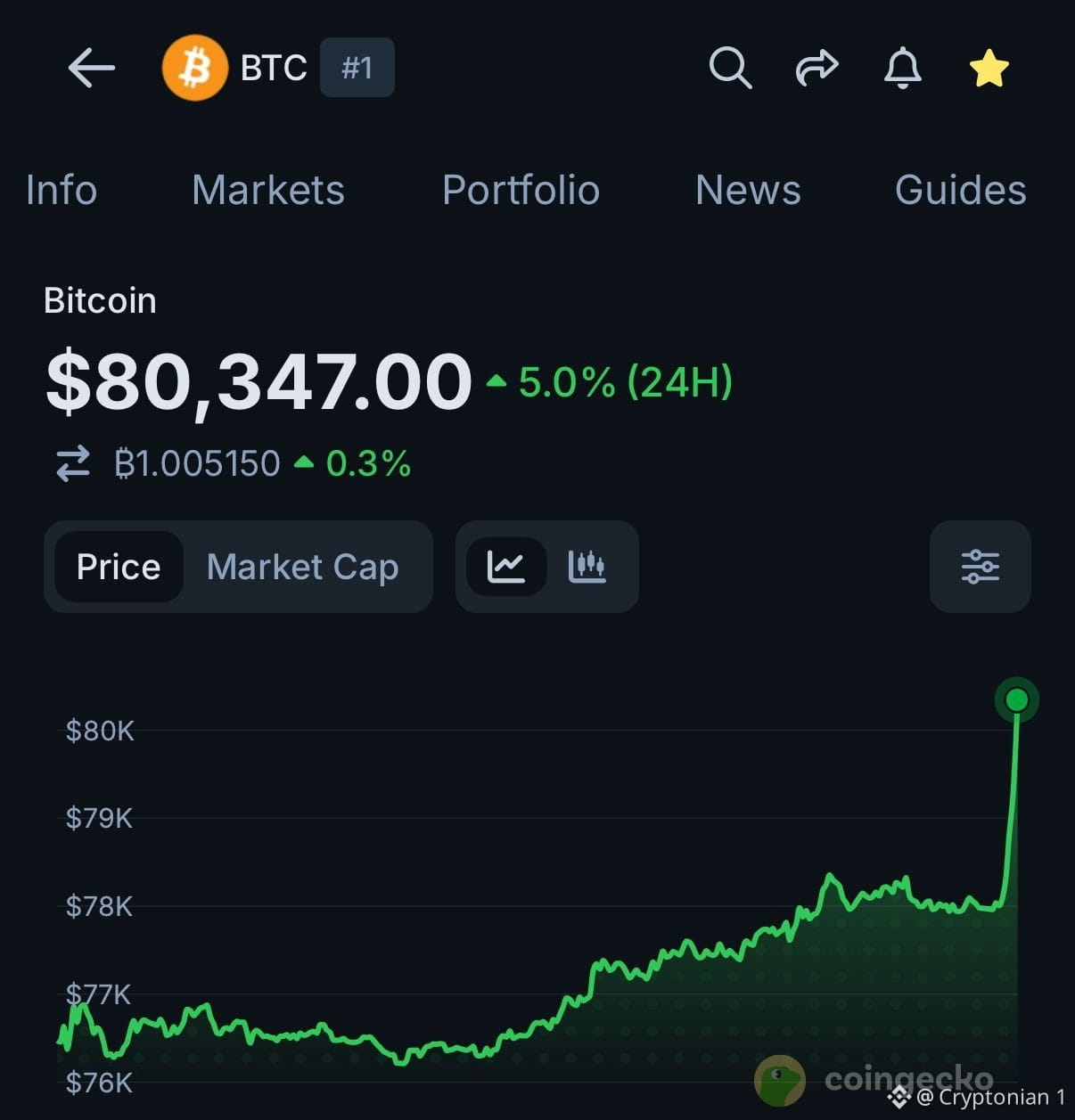The image size is (1075, 1120).
Task: Click the orange Bitcoin logo
Action: [x=195, y=68]
